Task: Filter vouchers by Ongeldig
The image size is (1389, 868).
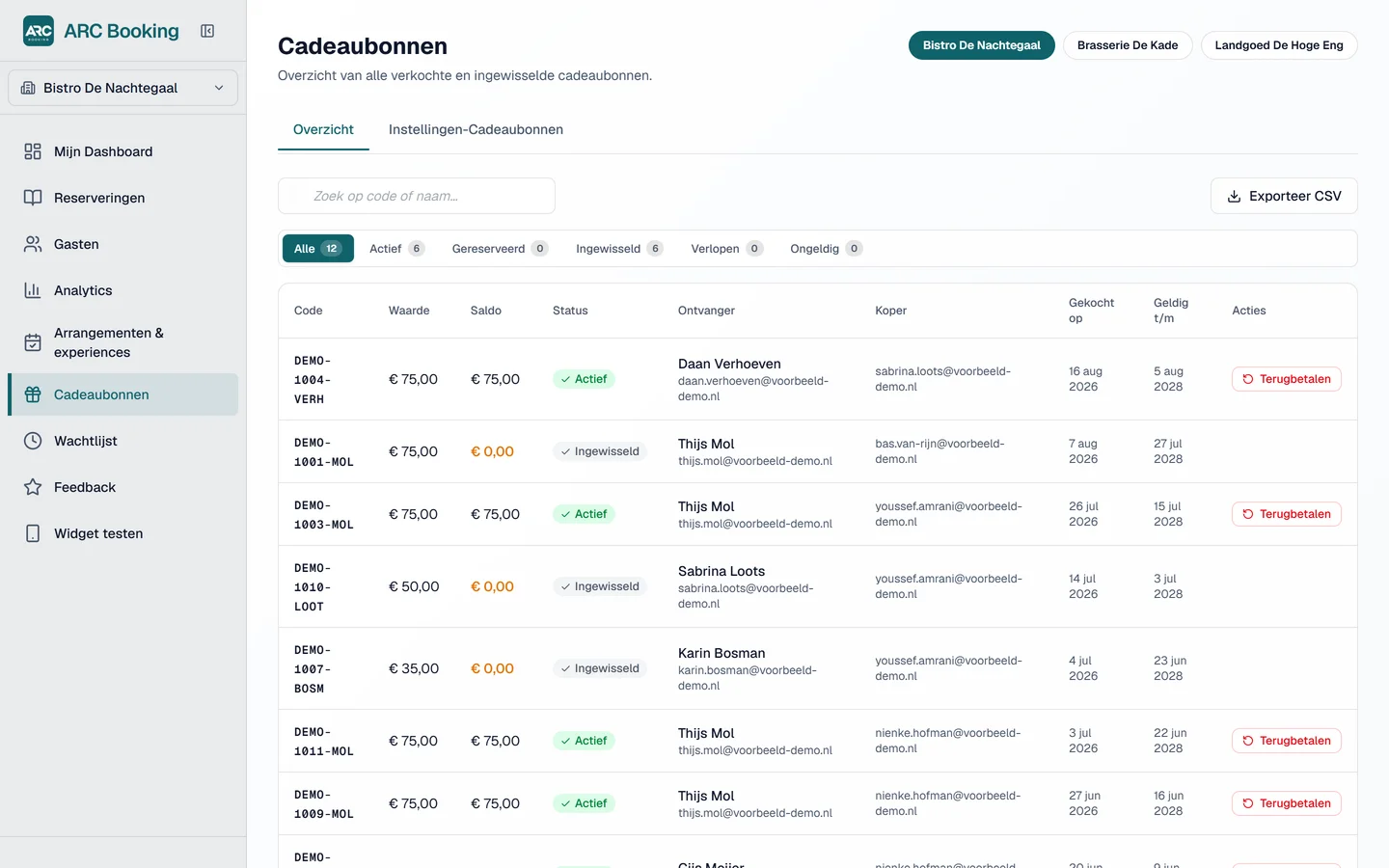Action: pos(826,248)
